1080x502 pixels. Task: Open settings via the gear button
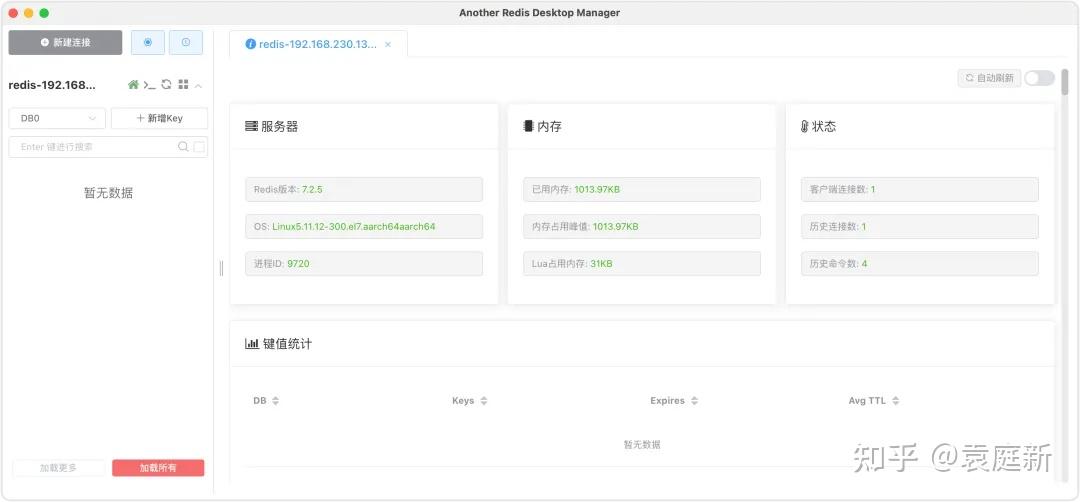tap(148, 42)
